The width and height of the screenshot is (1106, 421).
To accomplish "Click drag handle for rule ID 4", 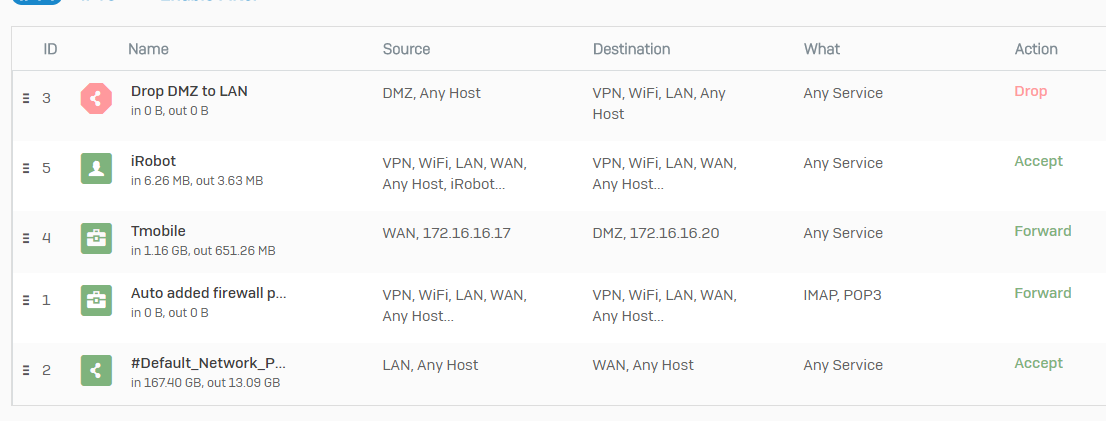I will click(27, 239).
